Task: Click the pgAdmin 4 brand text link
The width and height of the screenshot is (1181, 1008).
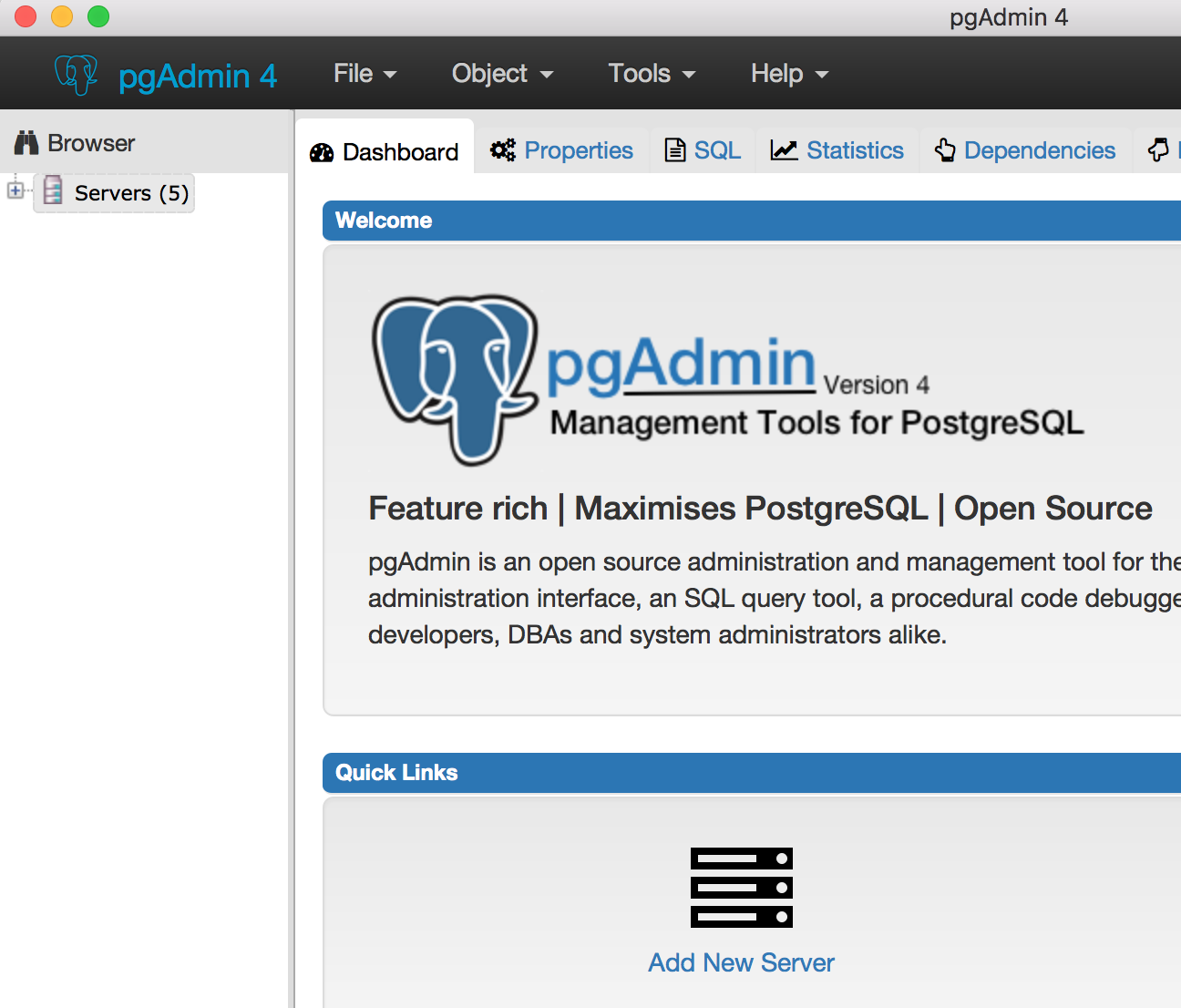Action: tap(198, 76)
